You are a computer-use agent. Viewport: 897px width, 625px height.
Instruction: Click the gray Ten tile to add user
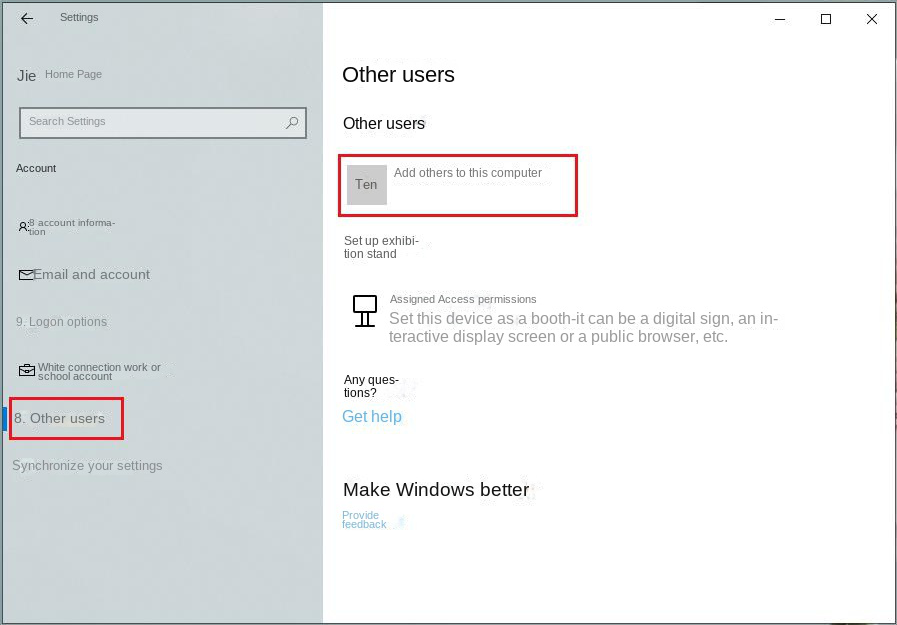point(366,185)
